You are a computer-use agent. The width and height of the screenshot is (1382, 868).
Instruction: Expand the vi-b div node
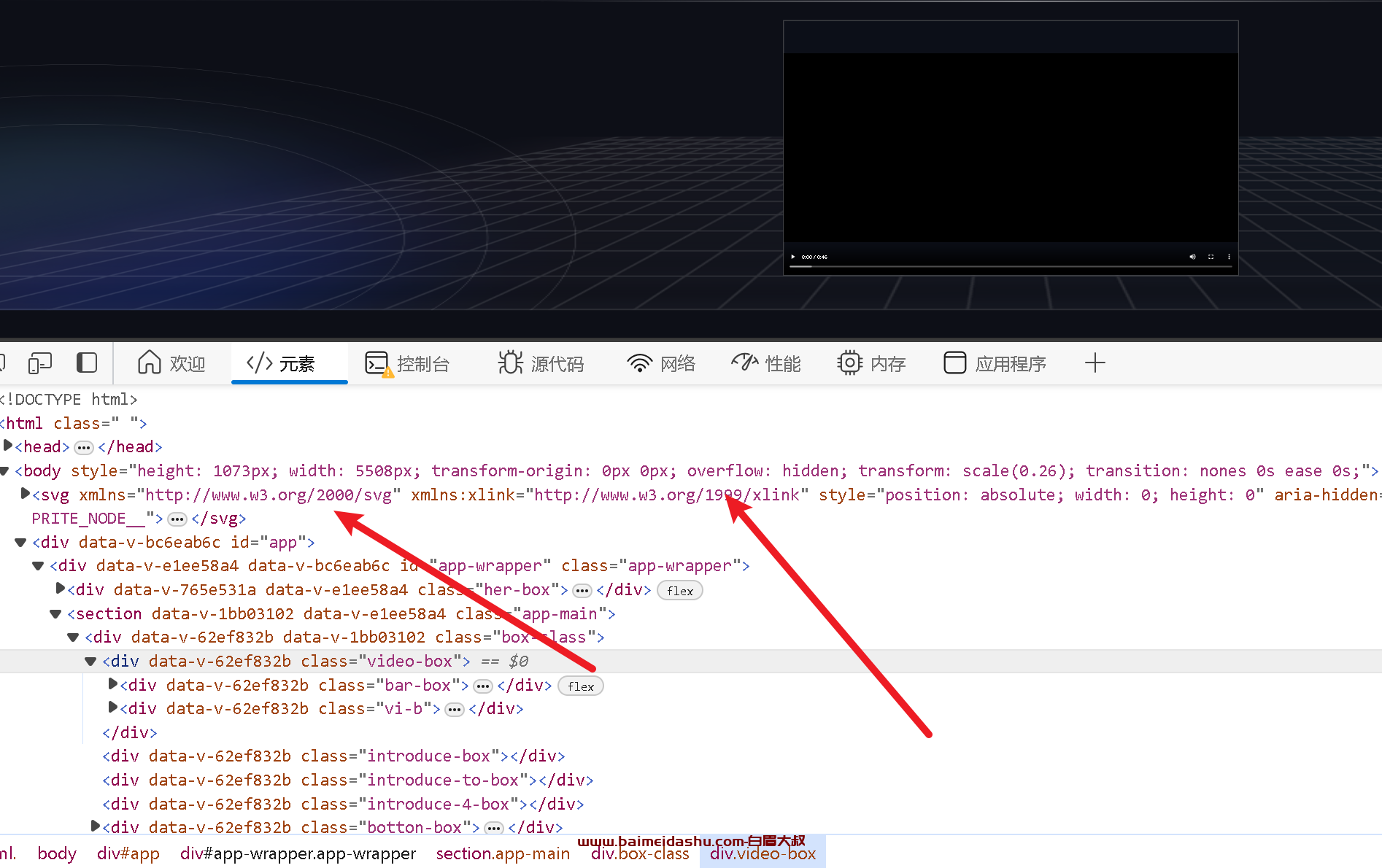(x=113, y=708)
